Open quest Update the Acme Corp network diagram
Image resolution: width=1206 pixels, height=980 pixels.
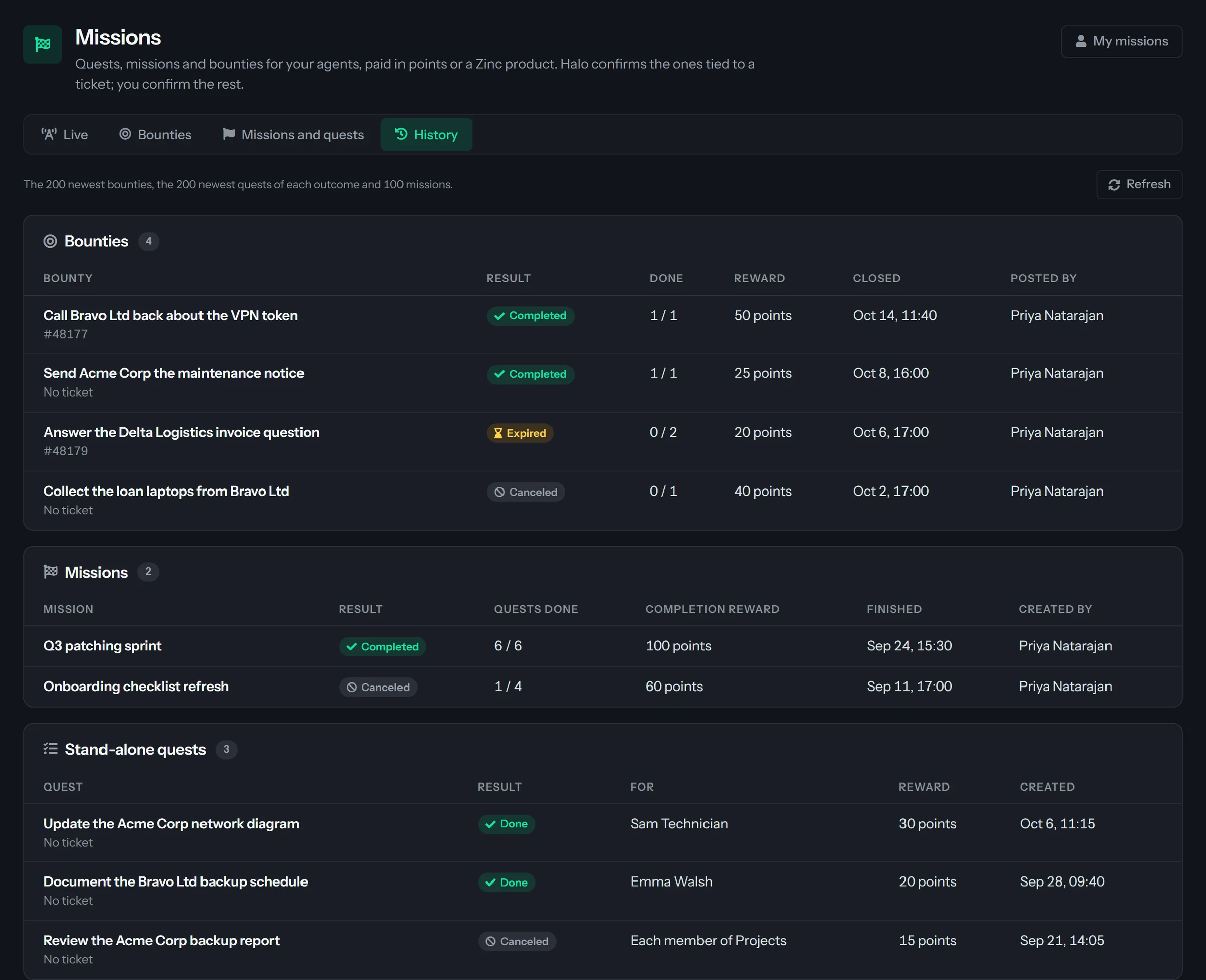(x=171, y=824)
